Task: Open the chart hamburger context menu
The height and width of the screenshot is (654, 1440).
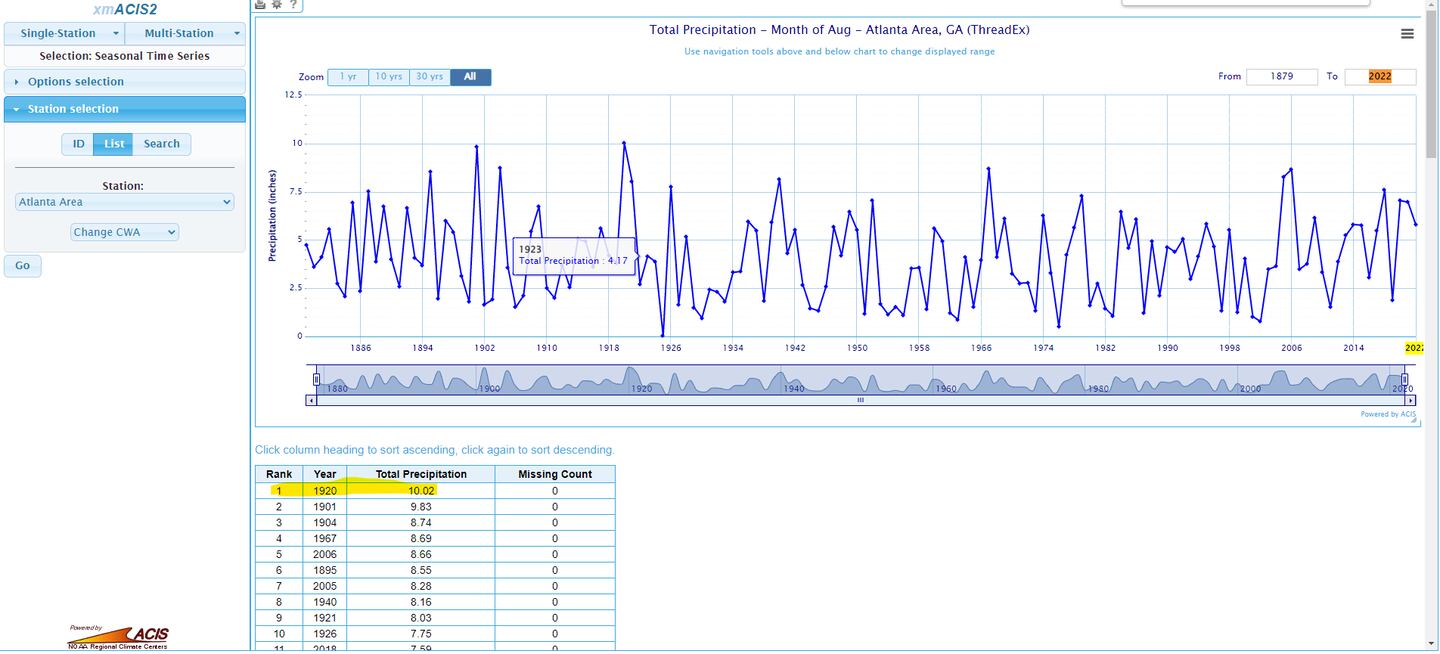Action: click(1407, 34)
